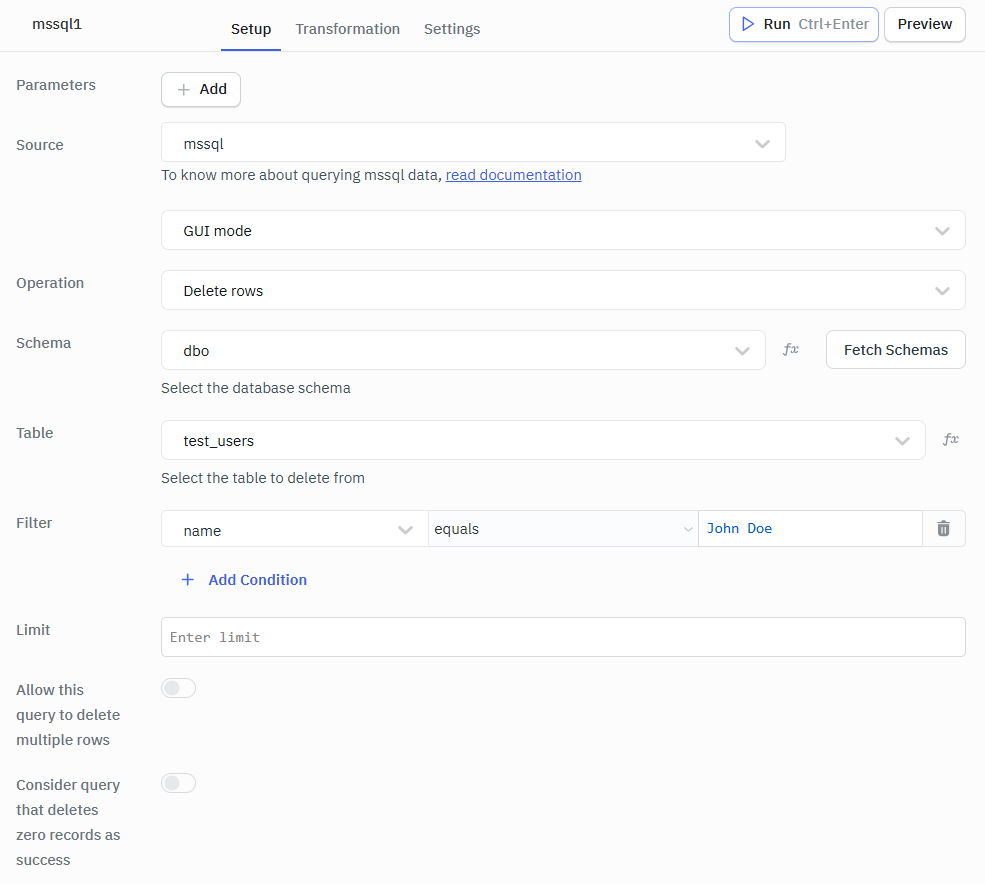The width and height of the screenshot is (985, 884).
Task: Click the Operation label
Action: point(50,283)
